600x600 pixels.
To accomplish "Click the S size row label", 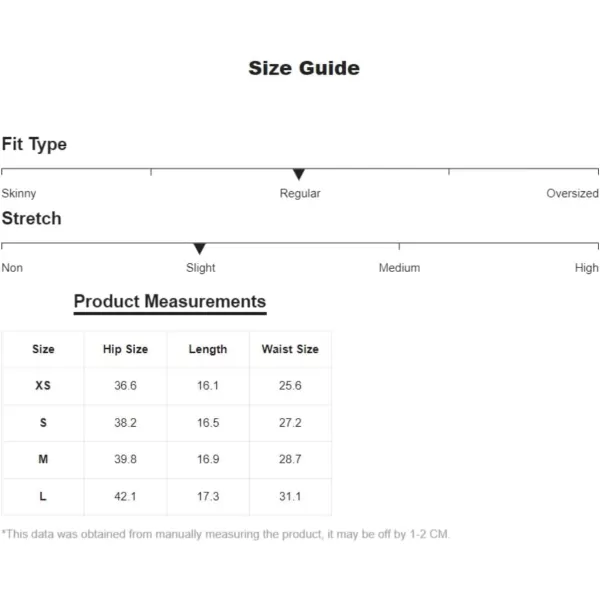I will (43, 422).
